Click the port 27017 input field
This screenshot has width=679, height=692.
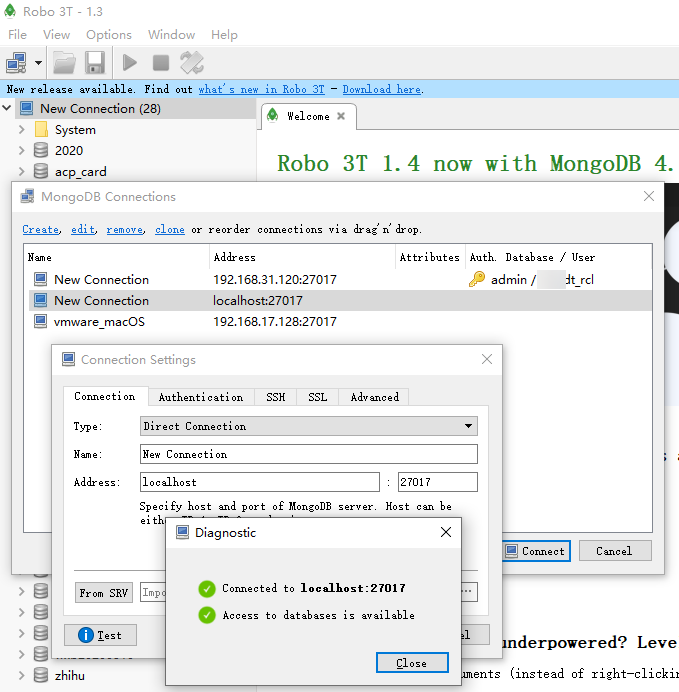437,482
